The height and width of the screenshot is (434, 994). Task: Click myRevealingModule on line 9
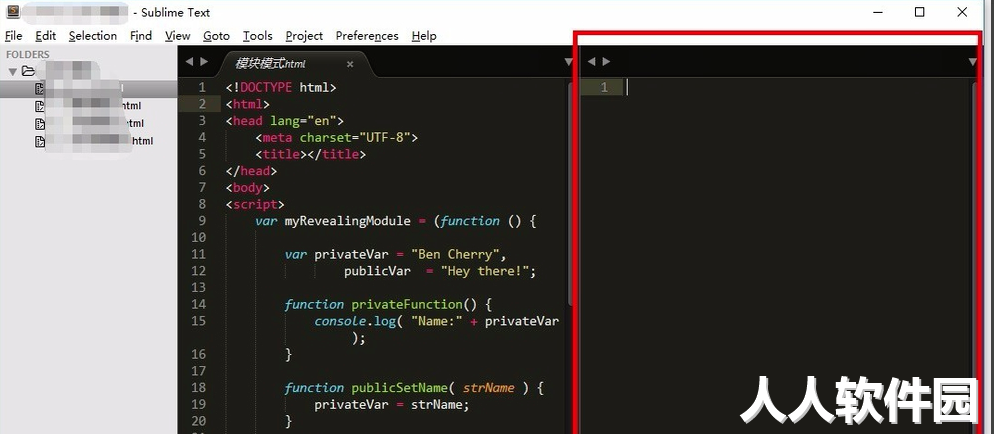pos(348,221)
